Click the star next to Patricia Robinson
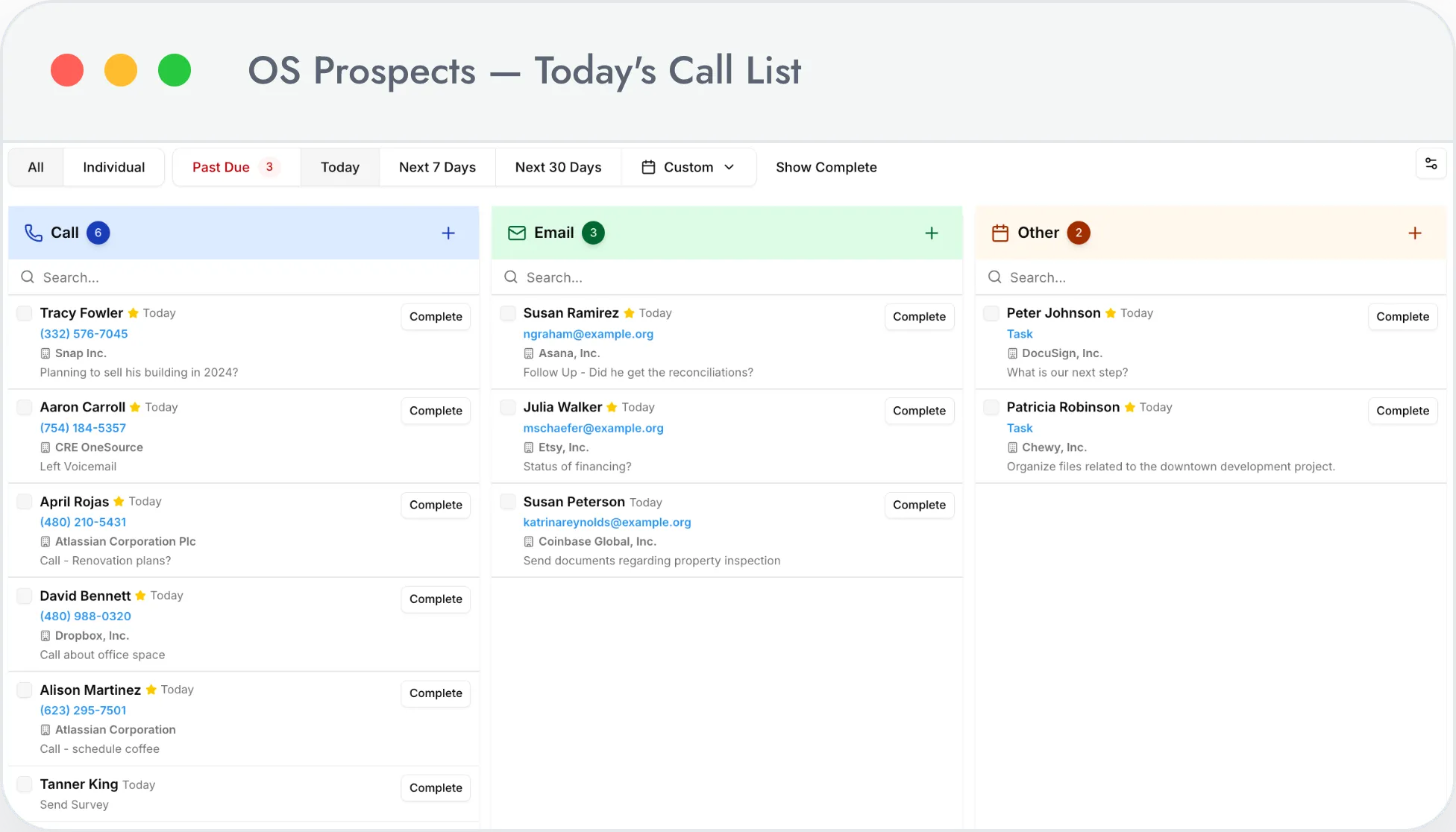This screenshot has height=832, width=1456. (1130, 407)
